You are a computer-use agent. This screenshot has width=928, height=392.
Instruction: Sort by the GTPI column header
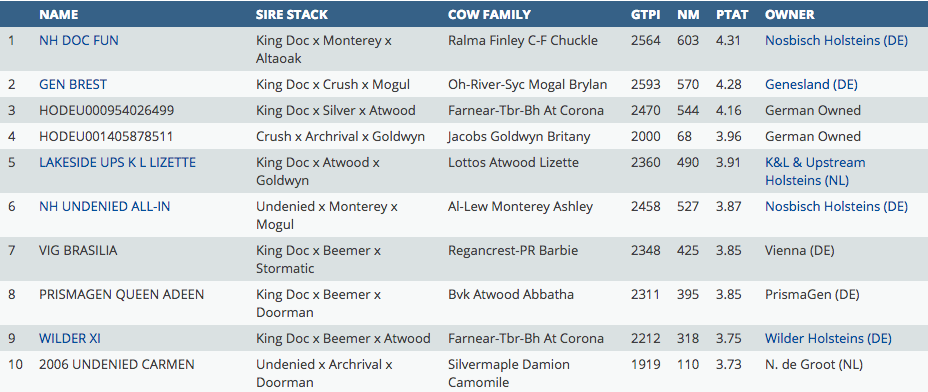pyautogui.click(x=645, y=15)
